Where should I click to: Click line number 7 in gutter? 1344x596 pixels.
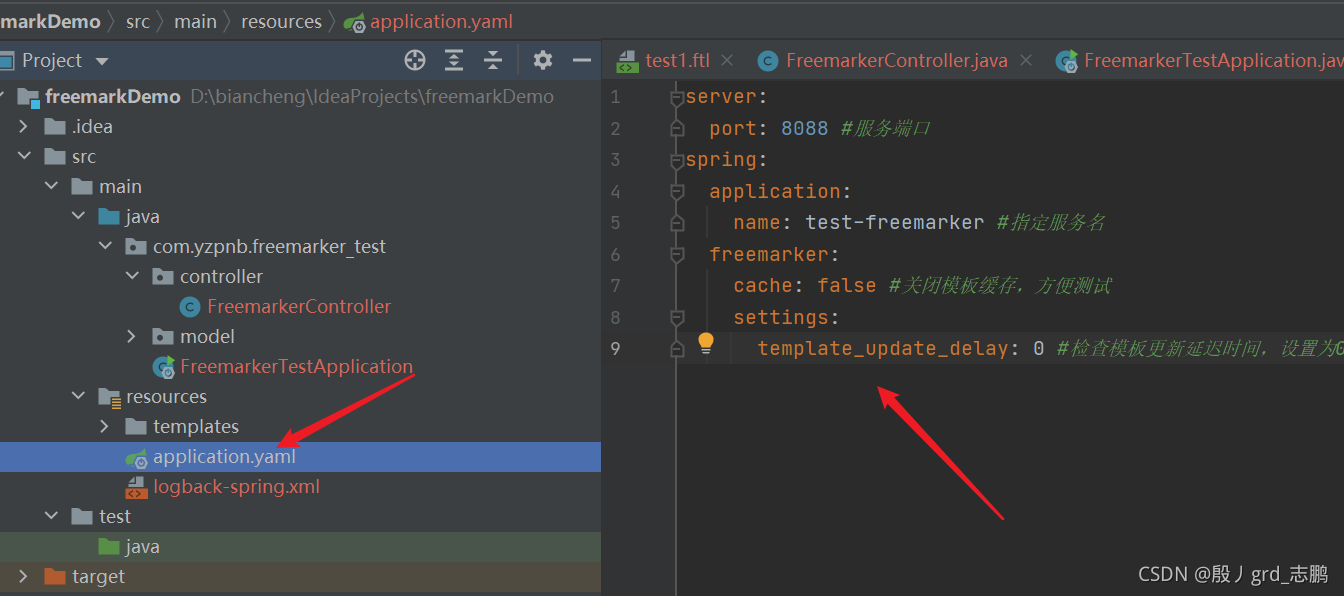tap(615, 286)
